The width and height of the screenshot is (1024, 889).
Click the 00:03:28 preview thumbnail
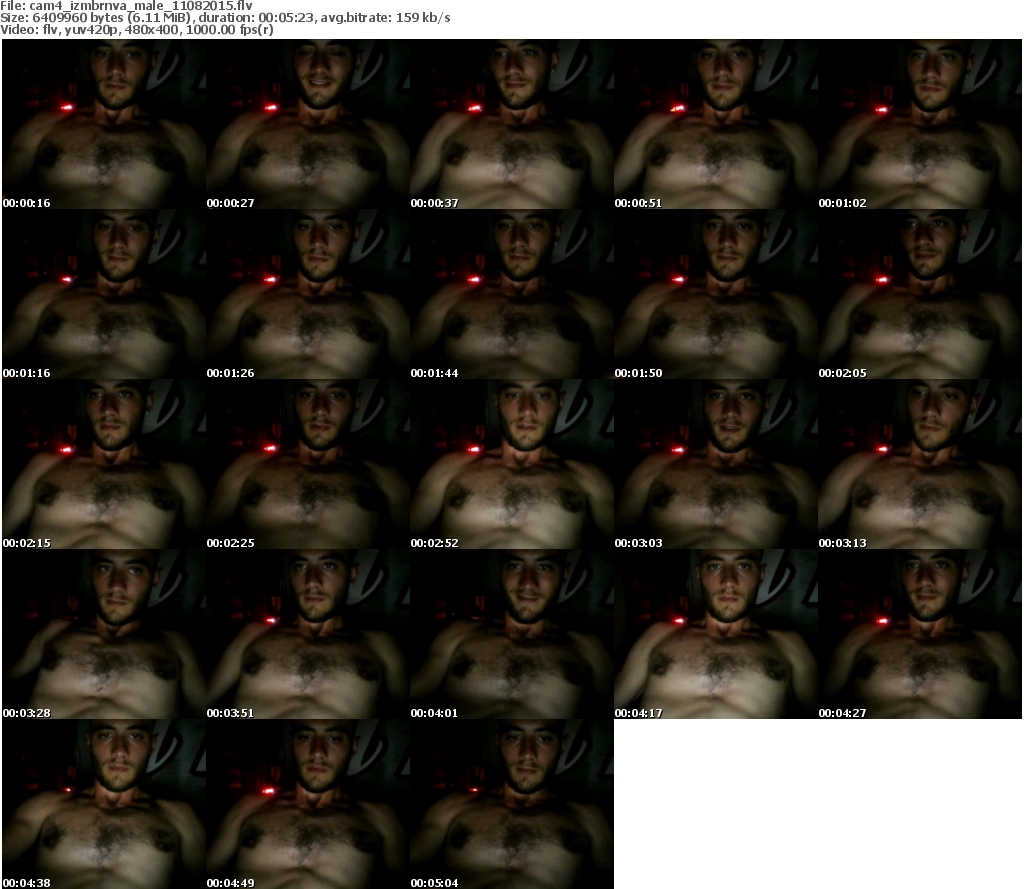(104, 634)
